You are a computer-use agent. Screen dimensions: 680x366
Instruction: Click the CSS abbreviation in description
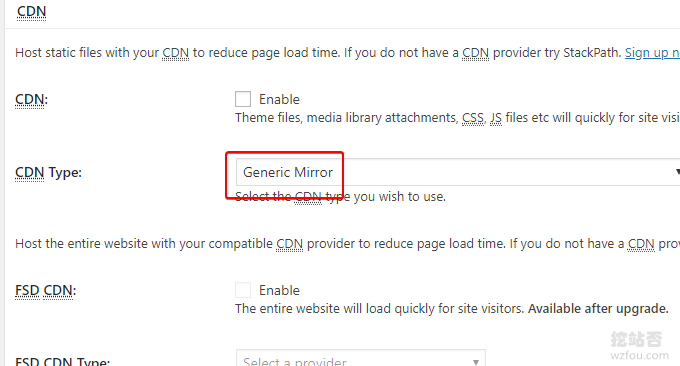coord(473,118)
